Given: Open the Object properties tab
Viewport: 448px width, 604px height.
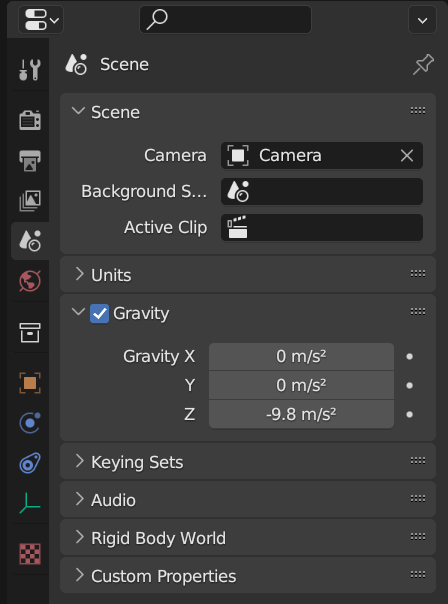Looking at the screenshot, I should (30, 383).
